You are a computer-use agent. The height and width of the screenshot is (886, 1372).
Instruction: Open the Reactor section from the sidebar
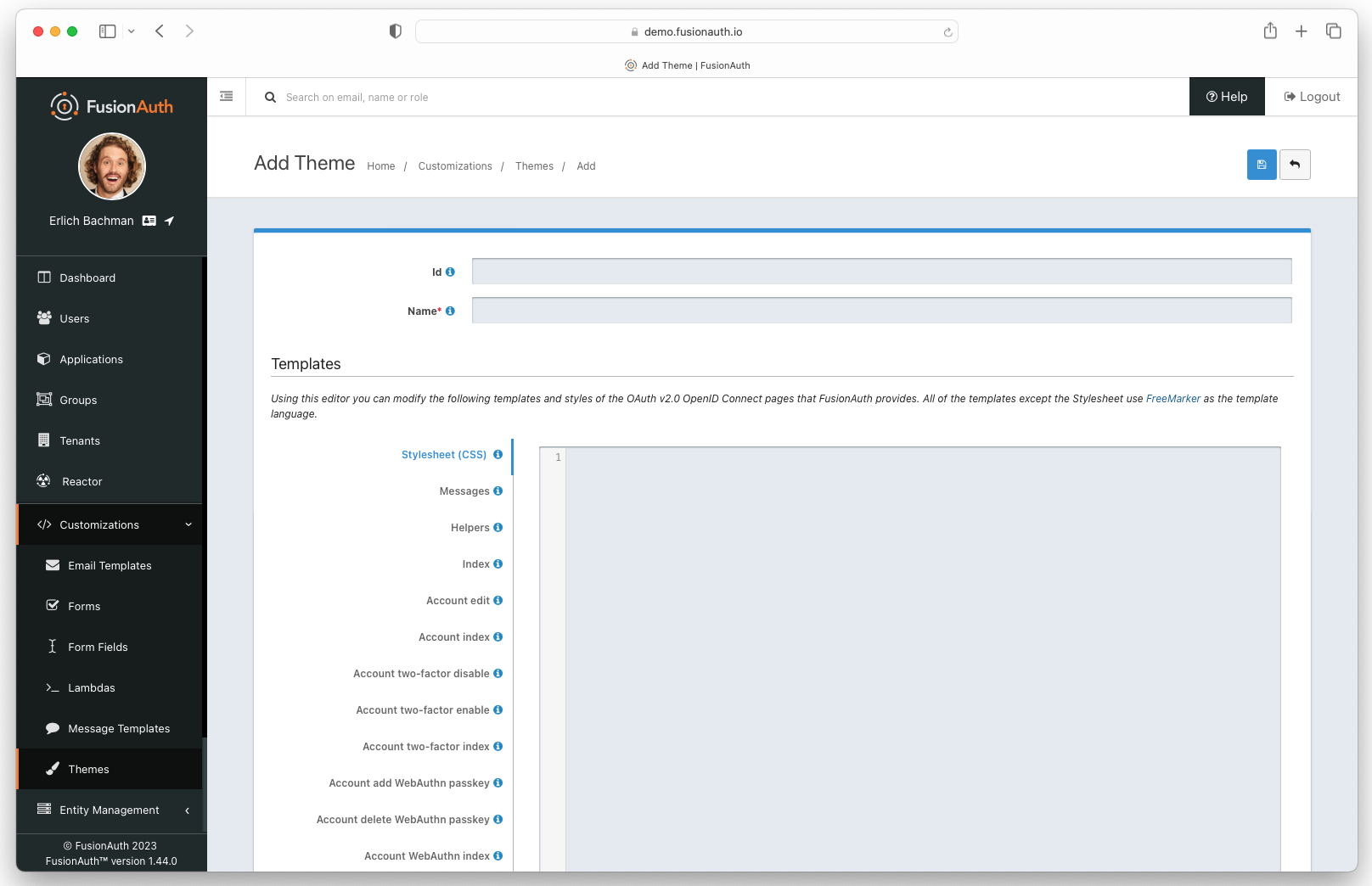tap(81, 481)
